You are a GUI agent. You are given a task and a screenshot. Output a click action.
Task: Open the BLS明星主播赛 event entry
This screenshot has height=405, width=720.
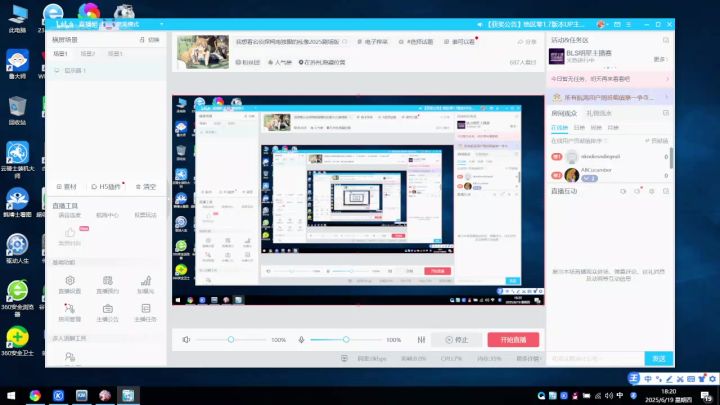tap(580, 56)
